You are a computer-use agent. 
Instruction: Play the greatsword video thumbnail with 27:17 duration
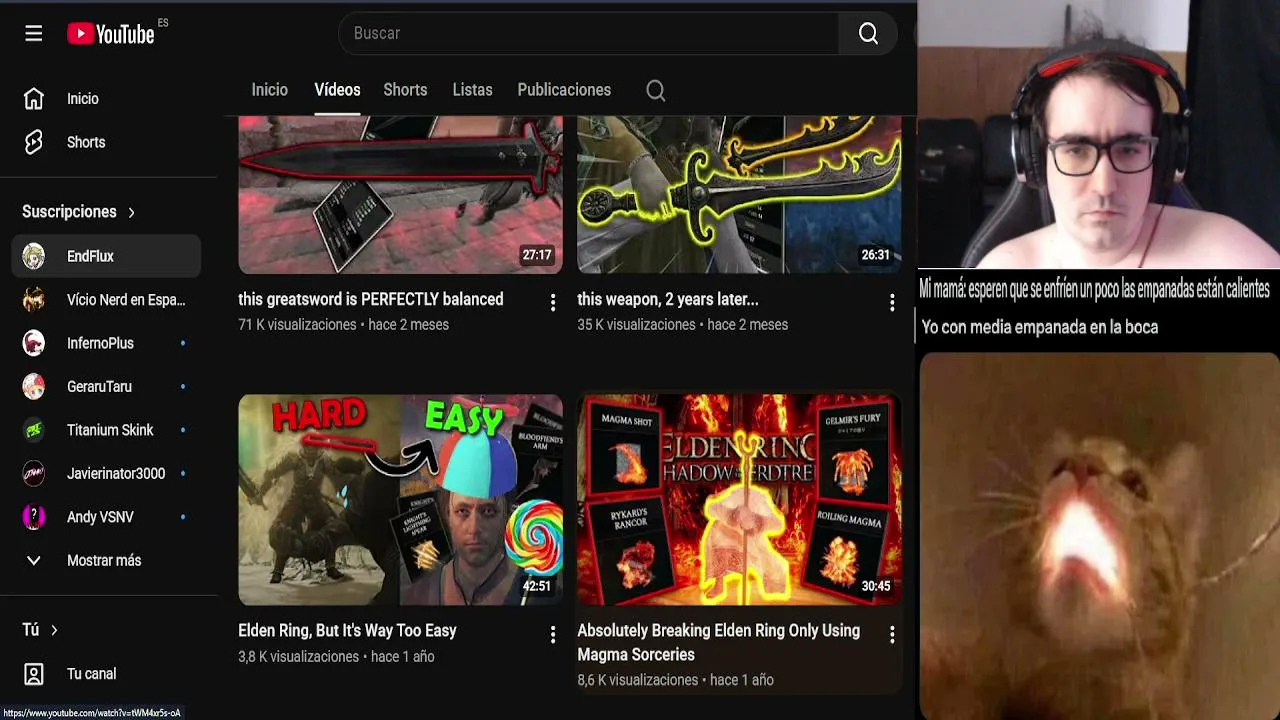click(400, 194)
